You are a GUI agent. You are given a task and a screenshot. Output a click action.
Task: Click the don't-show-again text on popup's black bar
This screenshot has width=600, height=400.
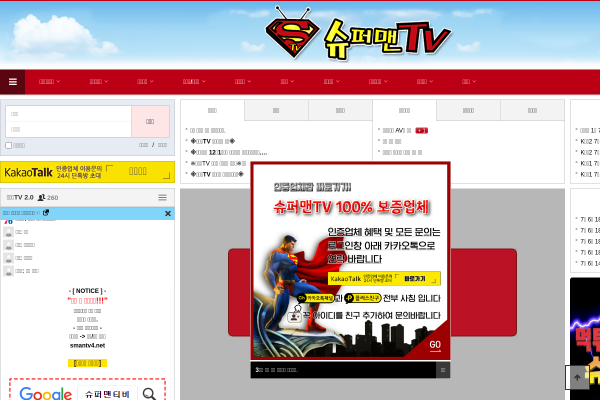(x=277, y=370)
